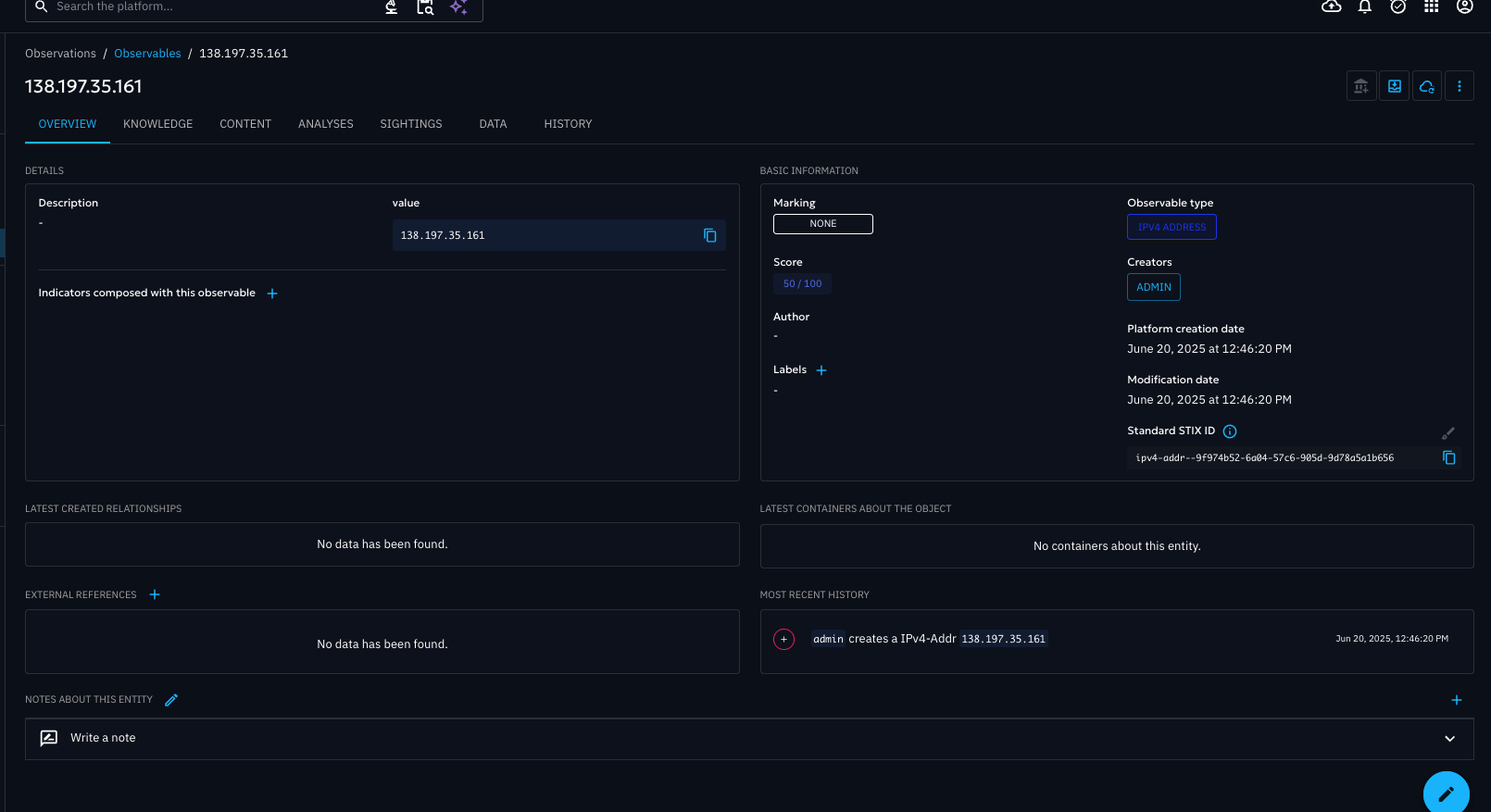Edit the Standard STIX ID pencil icon
This screenshot has height=812, width=1491.
pos(1448,433)
